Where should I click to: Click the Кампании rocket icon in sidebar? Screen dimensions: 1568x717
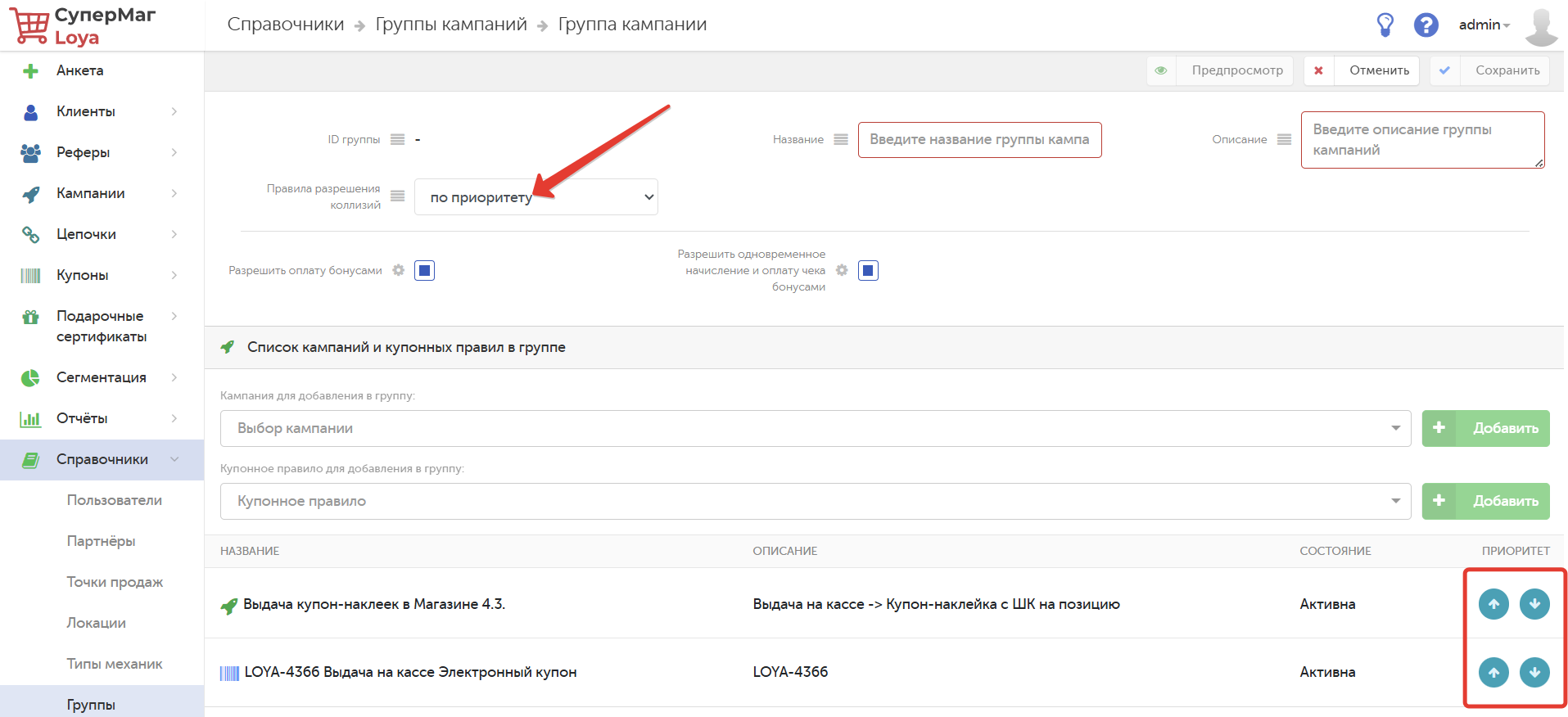coord(30,194)
